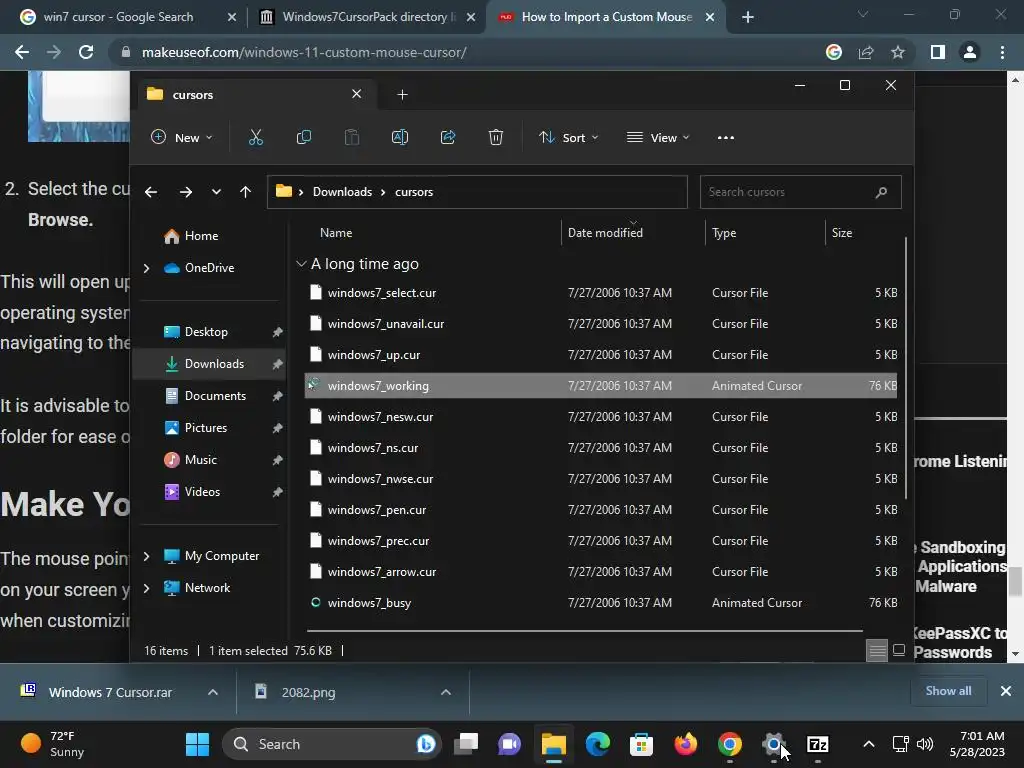
Task: Collapse the 'A long time ago' group
Action: click(301, 264)
